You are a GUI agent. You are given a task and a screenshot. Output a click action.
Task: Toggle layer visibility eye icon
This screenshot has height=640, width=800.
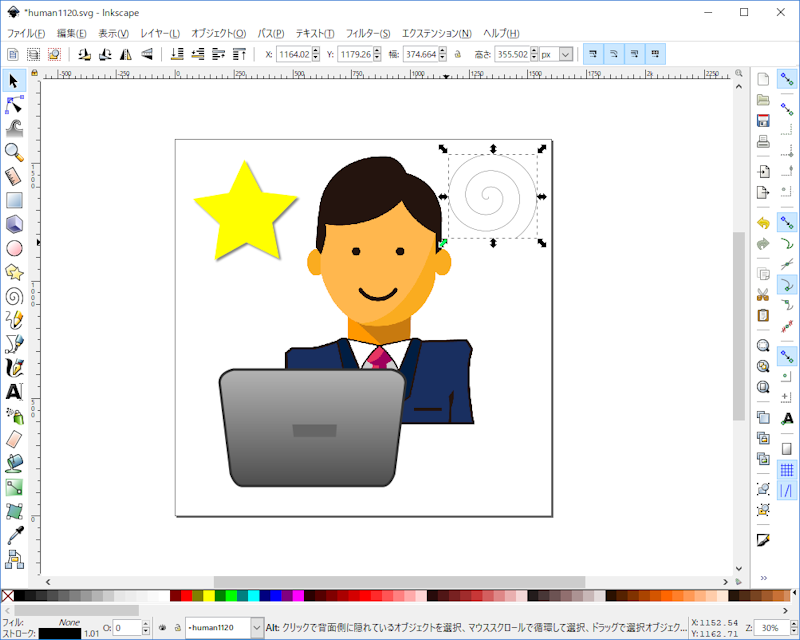162,627
